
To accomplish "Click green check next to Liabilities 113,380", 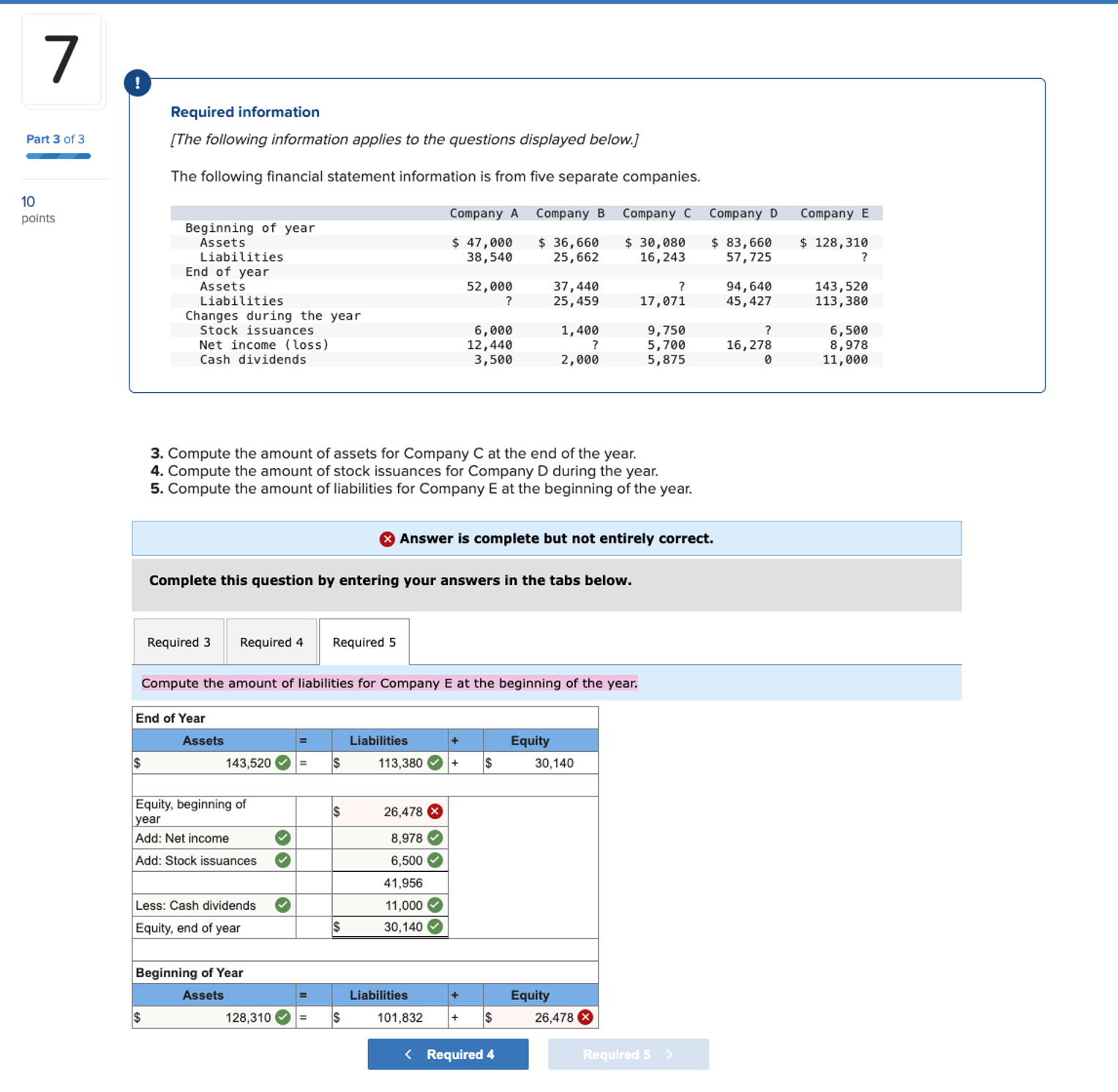I will (x=435, y=763).
